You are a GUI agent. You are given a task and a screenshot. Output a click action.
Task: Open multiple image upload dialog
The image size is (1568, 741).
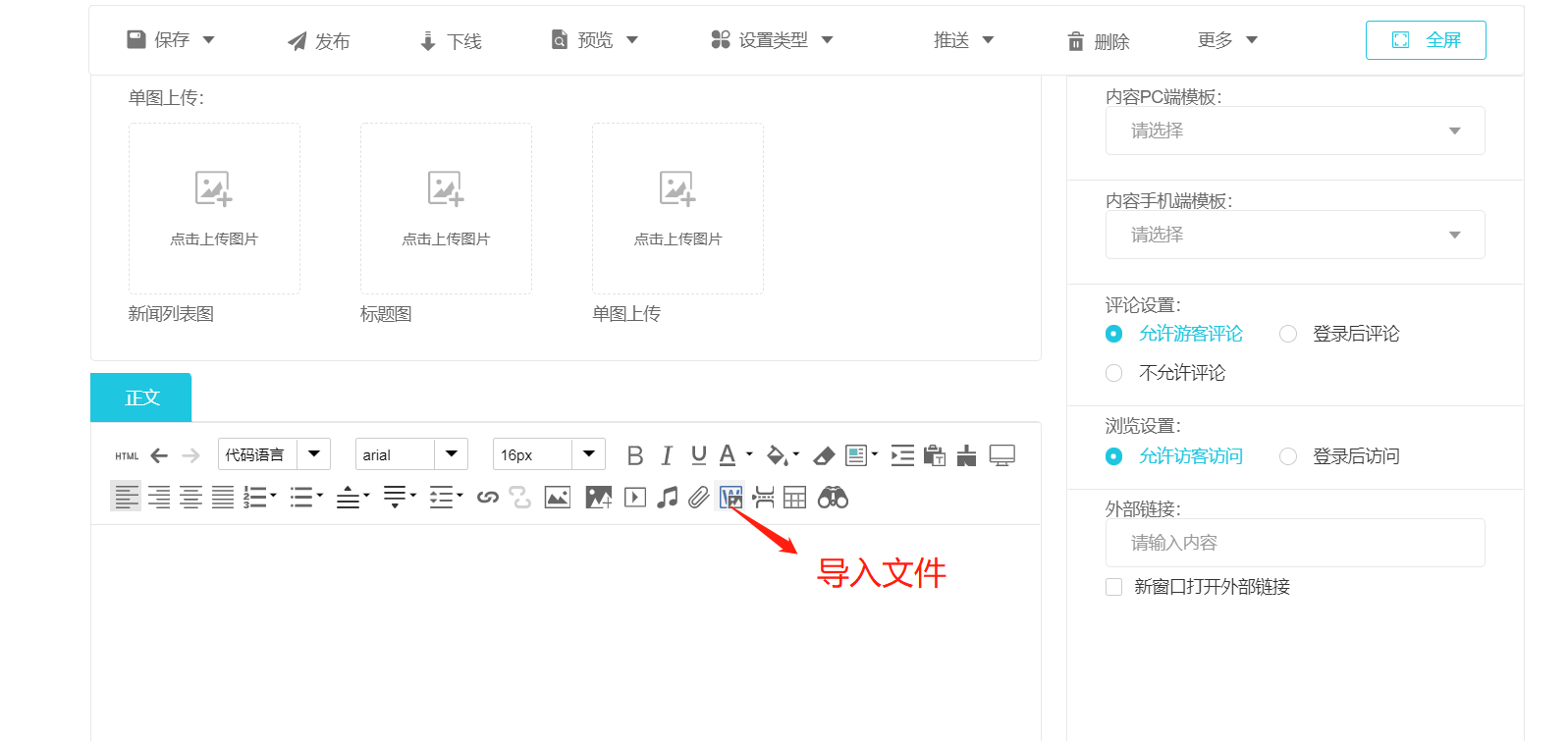tap(599, 498)
